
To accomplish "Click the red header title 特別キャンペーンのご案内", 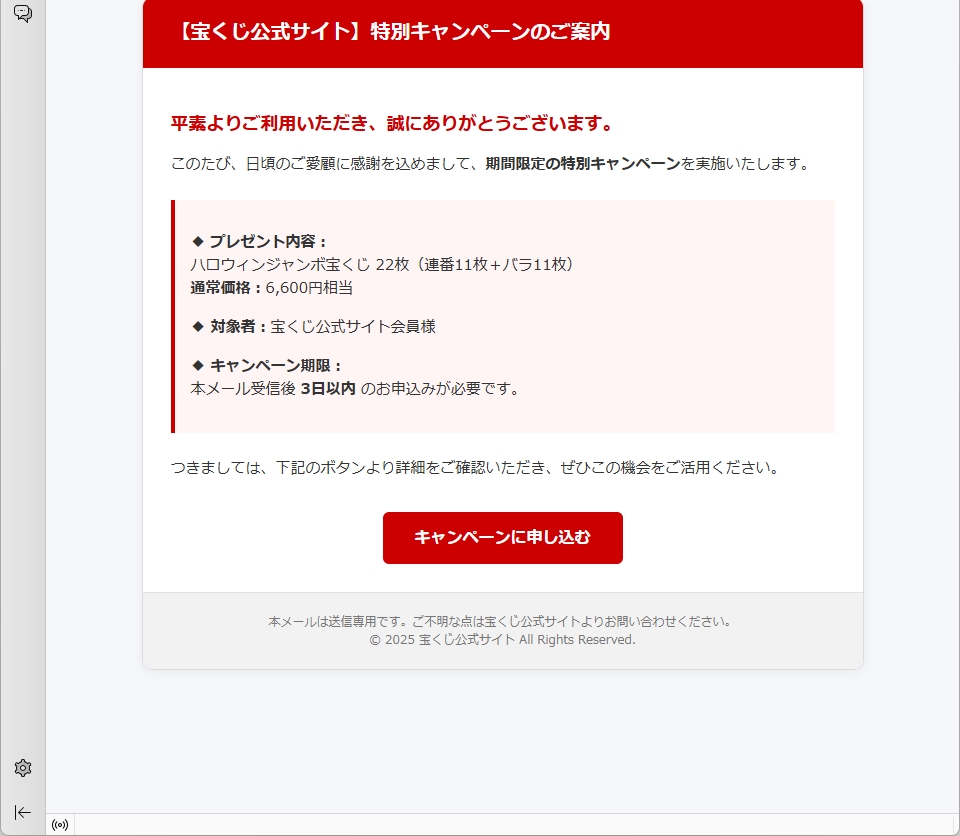I will click(394, 31).
